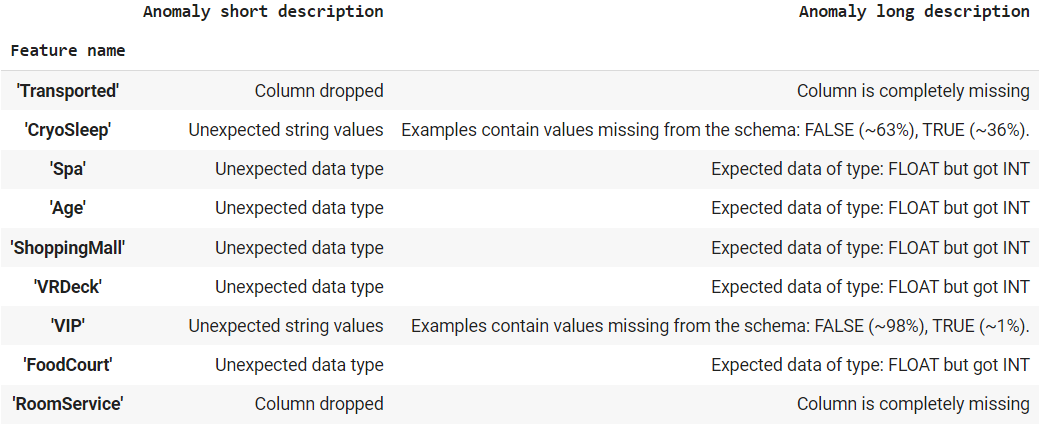The image size is (1043, 429).
Task: Click CryoSleep's long description with FALSE (~63%)
Action: click(715, 130)
